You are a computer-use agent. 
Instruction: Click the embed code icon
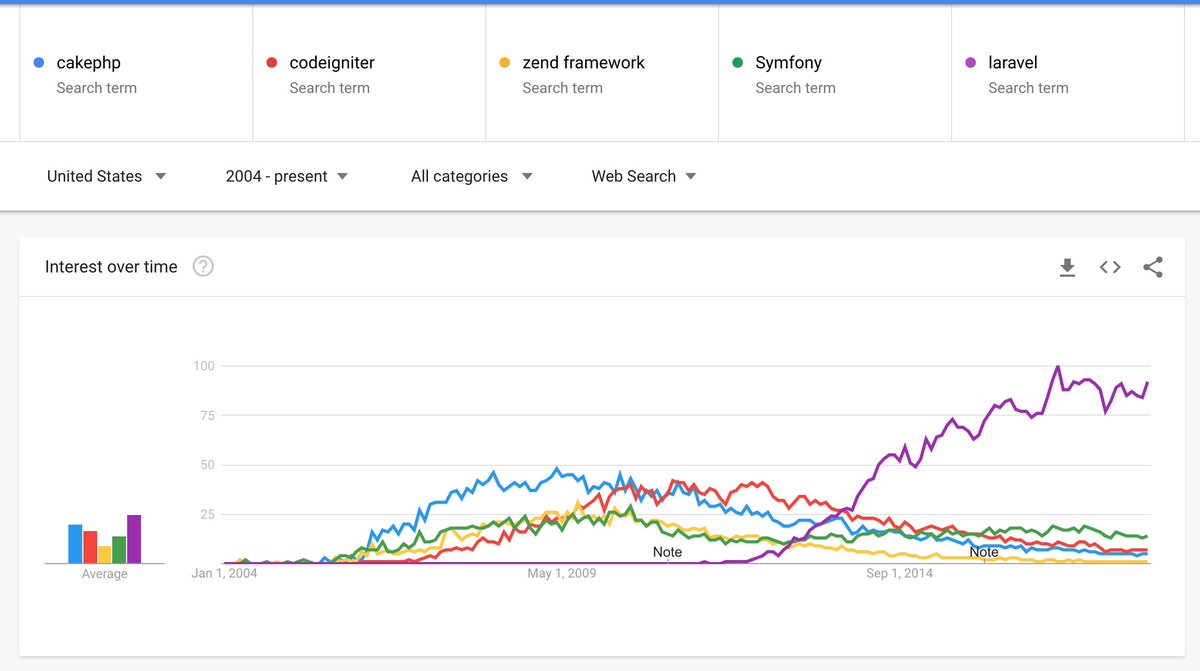[1110, 267]
